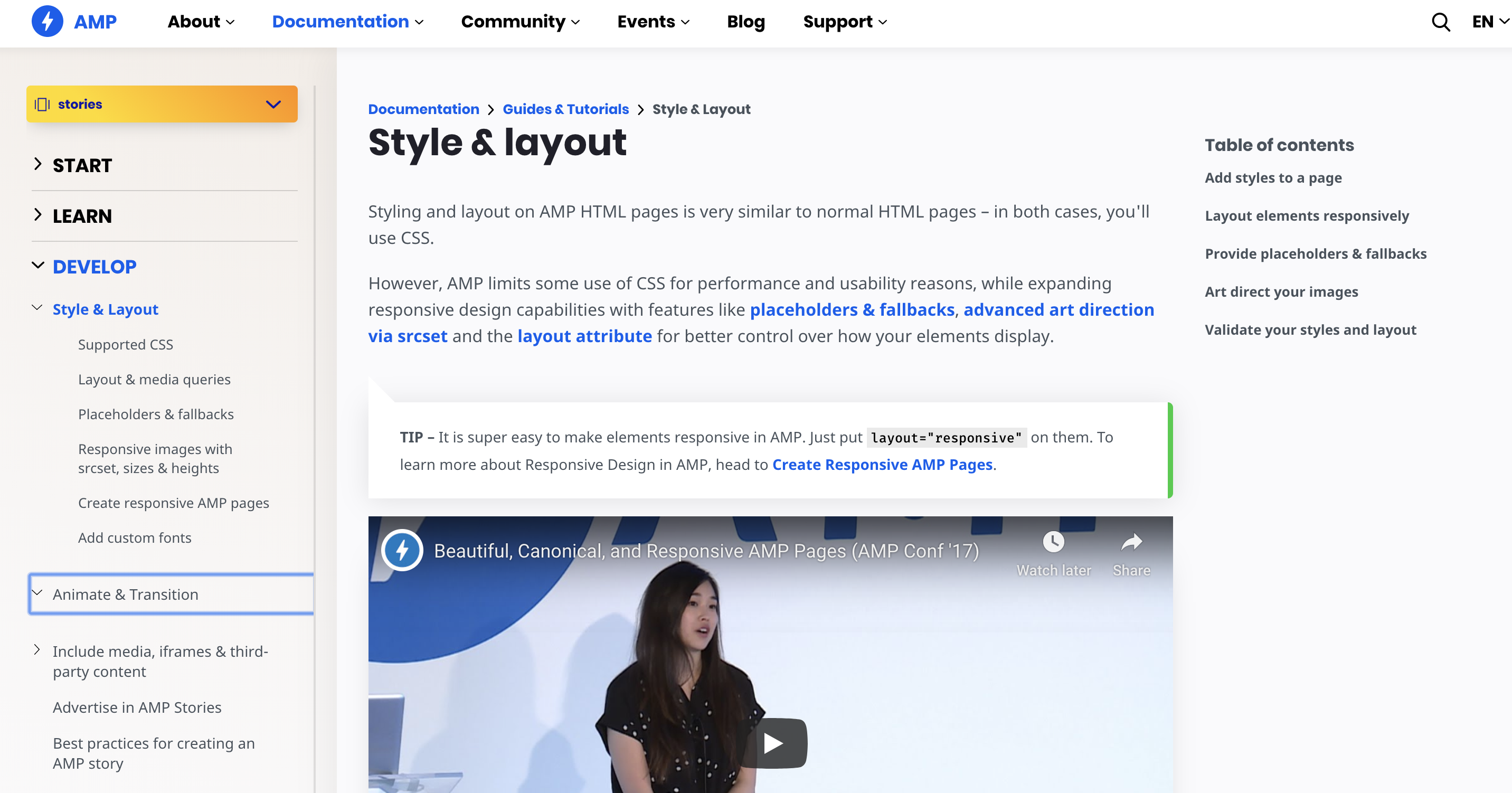Image resolution: width=1512 pixels, height=793 pixels.
Task: Jump to Art direct your images
Action: point(1281,292)
